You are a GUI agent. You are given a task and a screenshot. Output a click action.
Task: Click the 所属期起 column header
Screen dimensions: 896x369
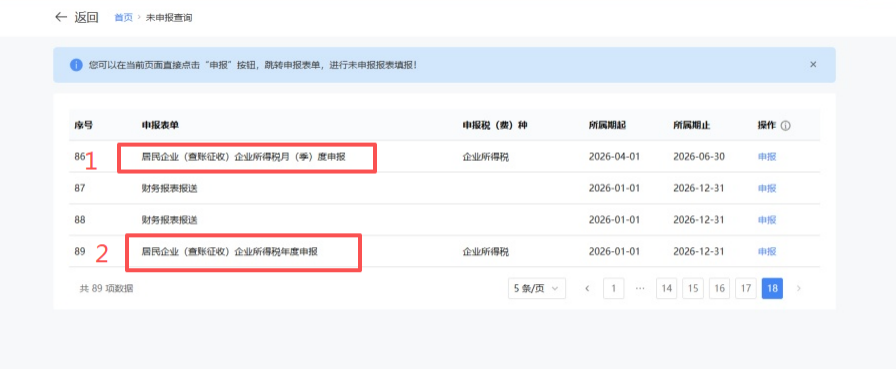pos(607,125)
